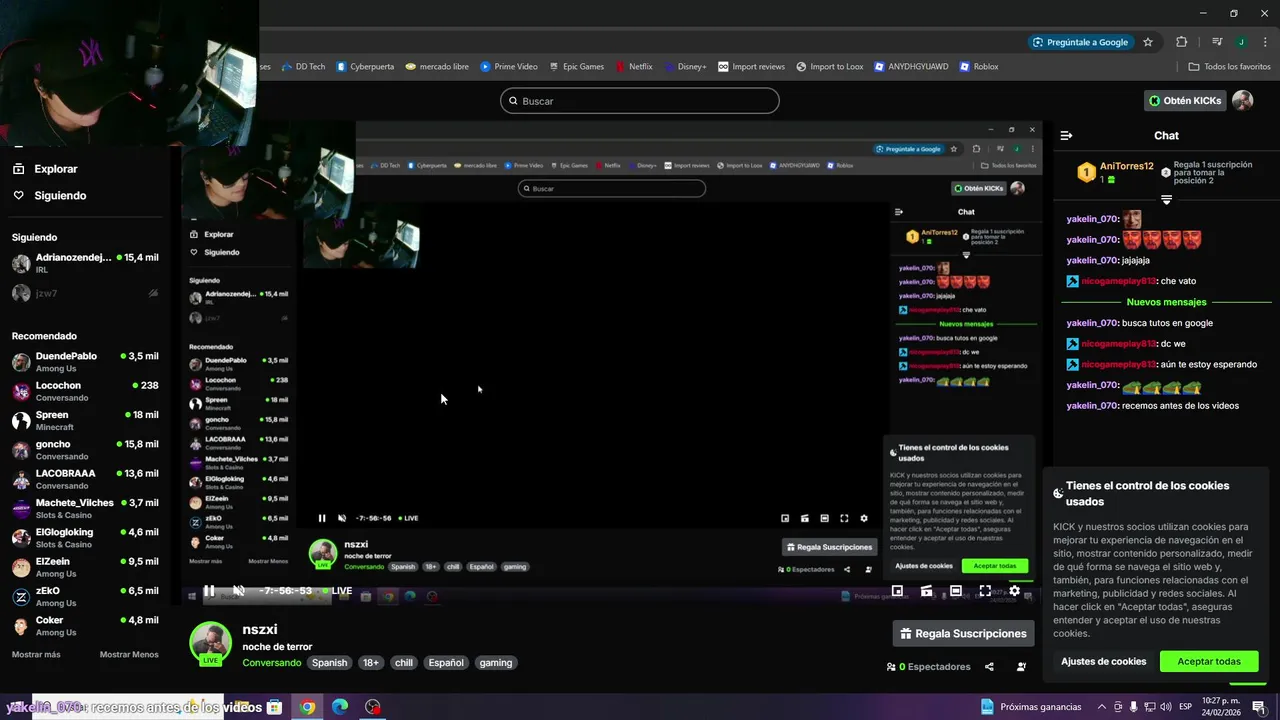Screen dimensions: 1280x720
Task: Open the Netflix bookmark
Action: tap(633, 67)
